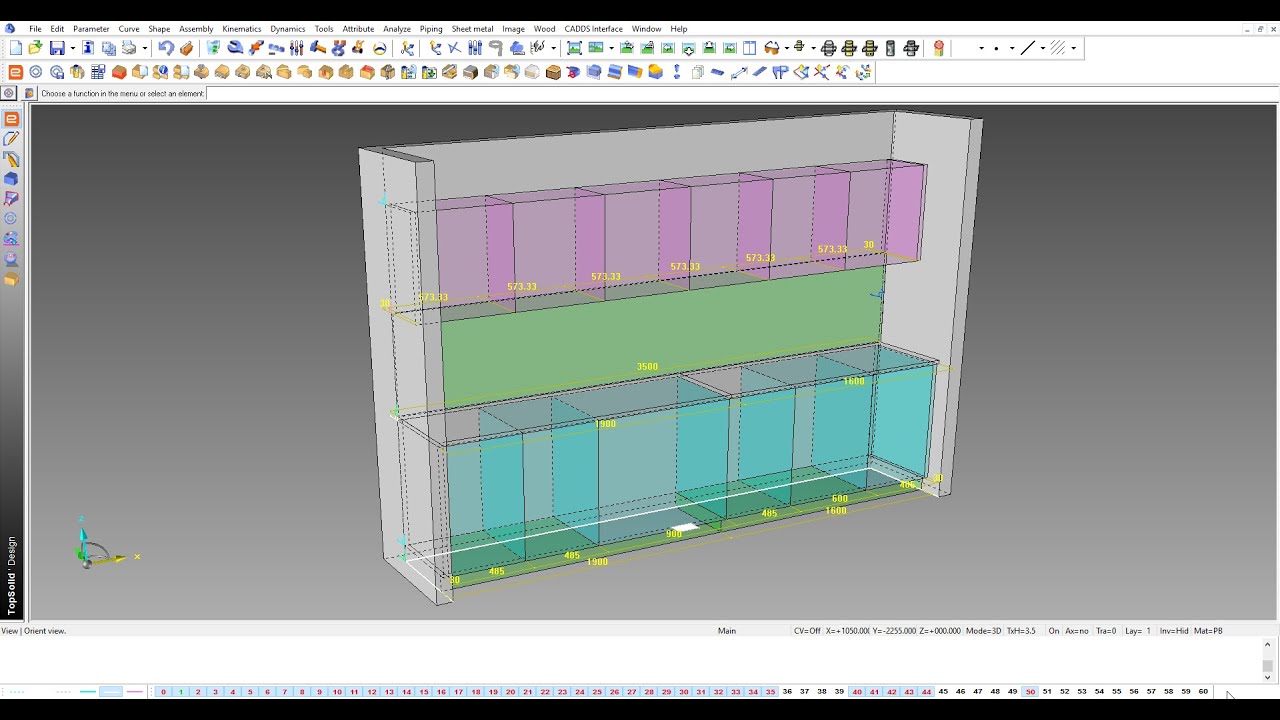Select the pencil Curve tool in sidebar
The height and width of the screenshot is (720, 1280).
point(12,139)
